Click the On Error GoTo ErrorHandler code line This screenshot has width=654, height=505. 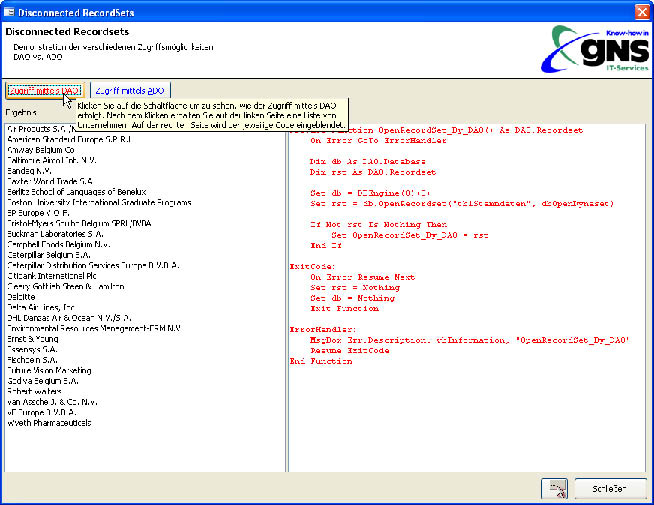click(378, 141)
